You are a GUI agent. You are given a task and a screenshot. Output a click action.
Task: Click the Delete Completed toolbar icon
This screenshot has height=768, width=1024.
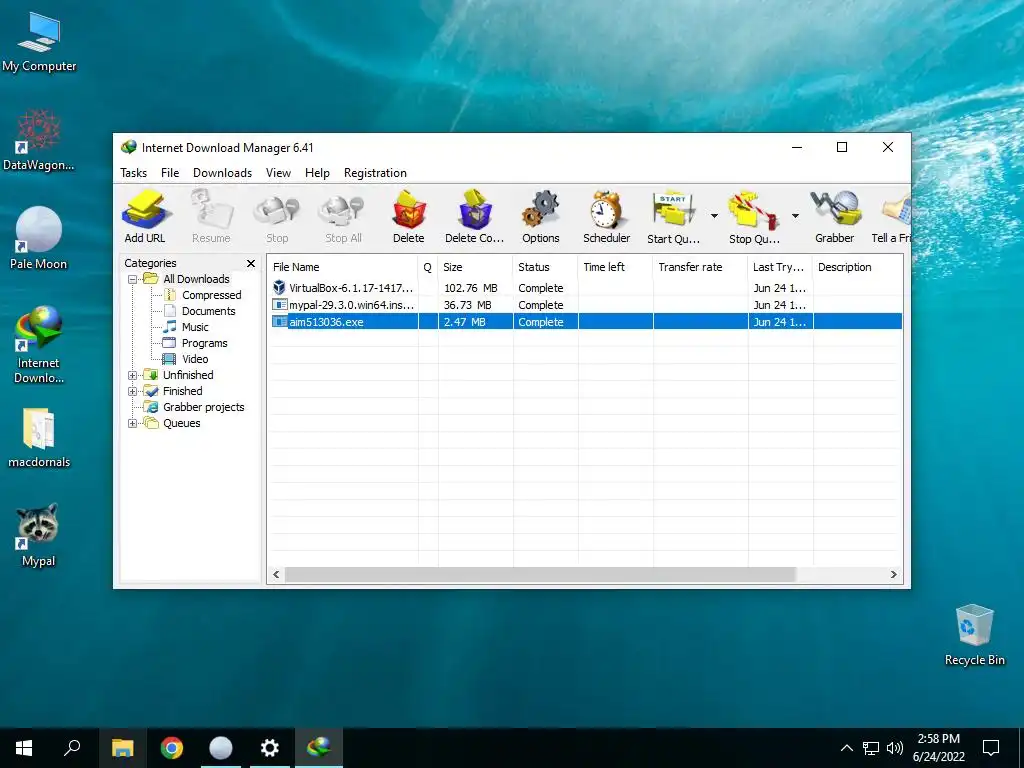[474, 217]
